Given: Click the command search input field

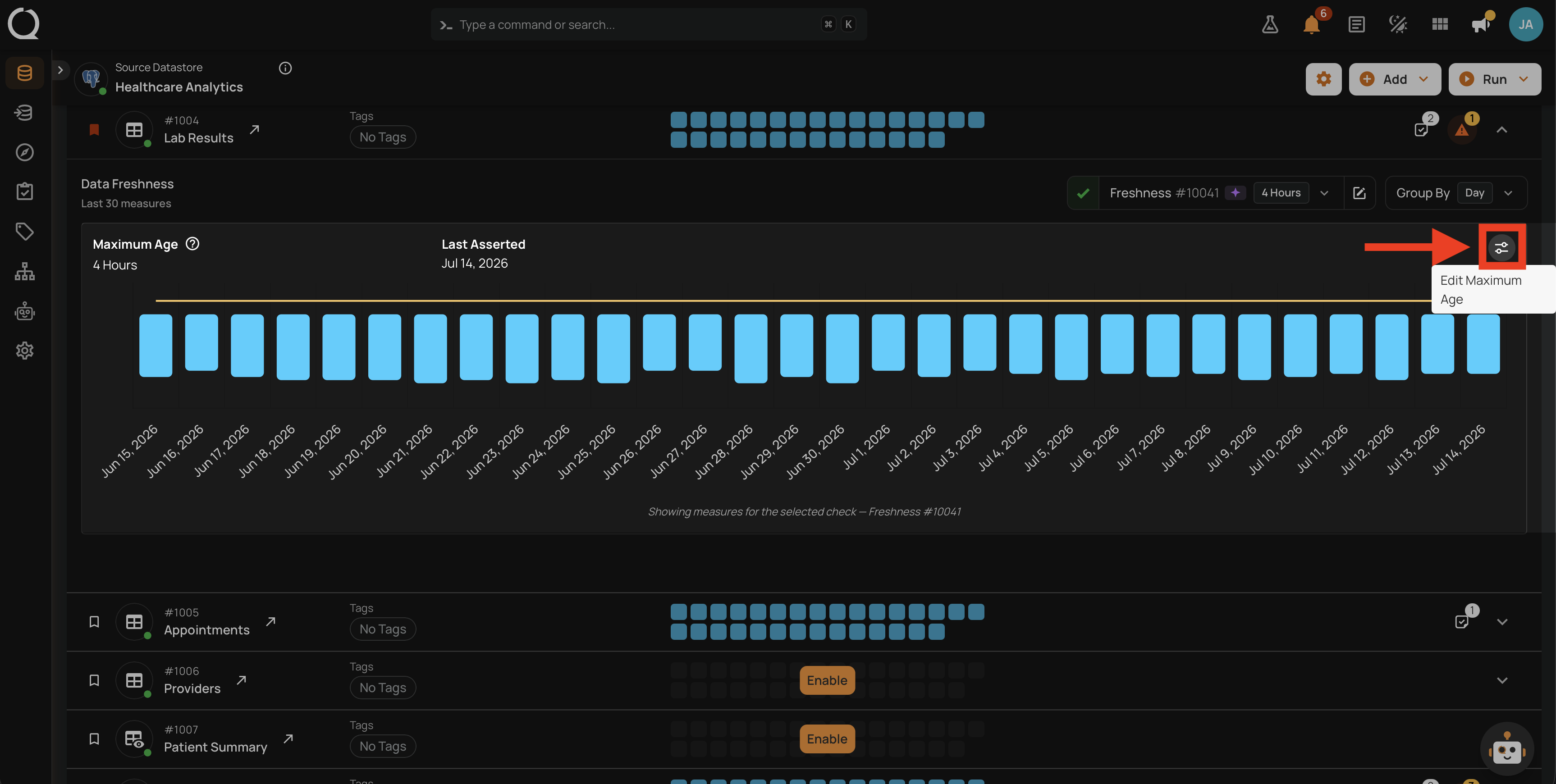Looking at the screenshot, I should tap(649, 25).
